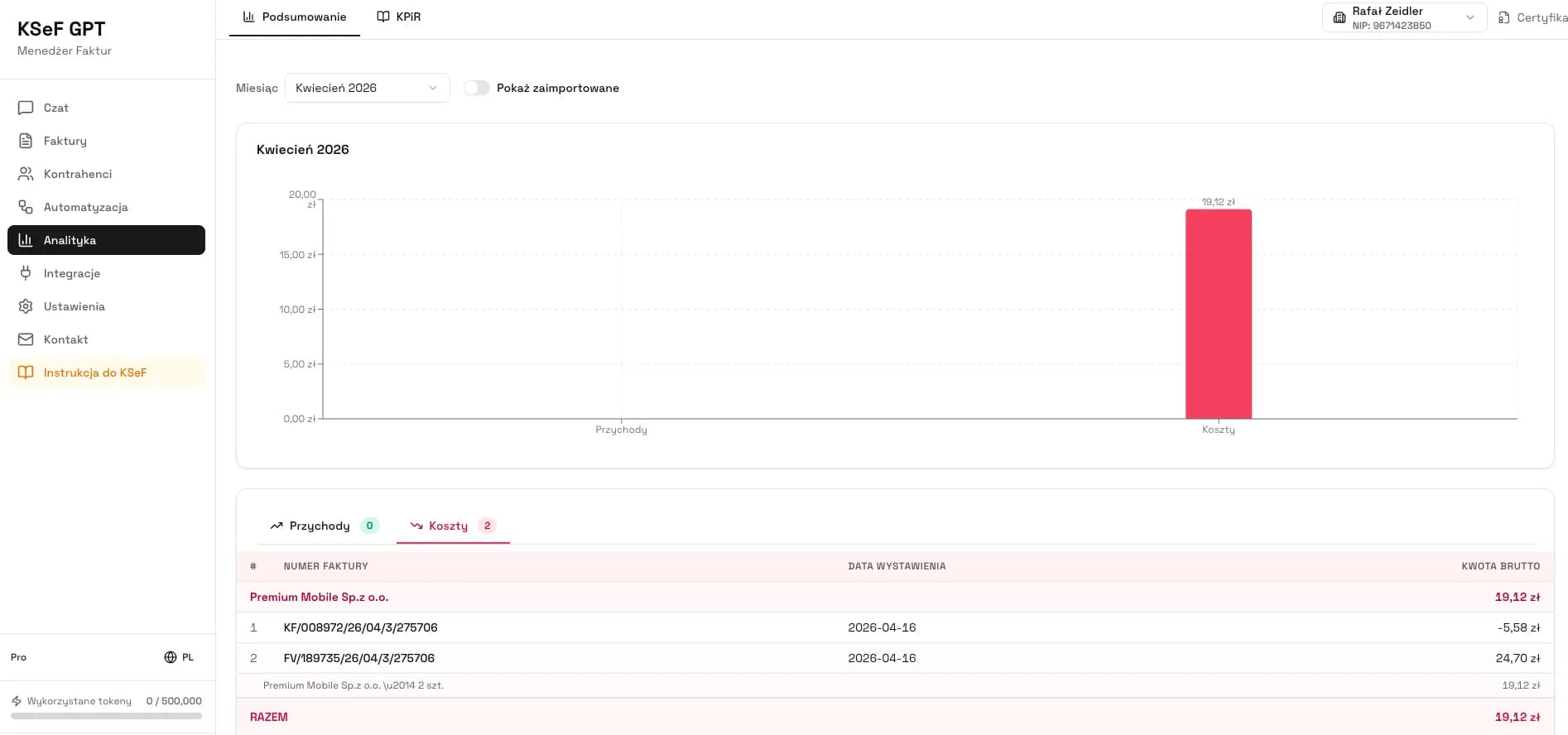Open the Instrukcja do KSeF link
The height and width of the screenshot is (735, 1568).
pyautogui.click(x=95, y=372)
